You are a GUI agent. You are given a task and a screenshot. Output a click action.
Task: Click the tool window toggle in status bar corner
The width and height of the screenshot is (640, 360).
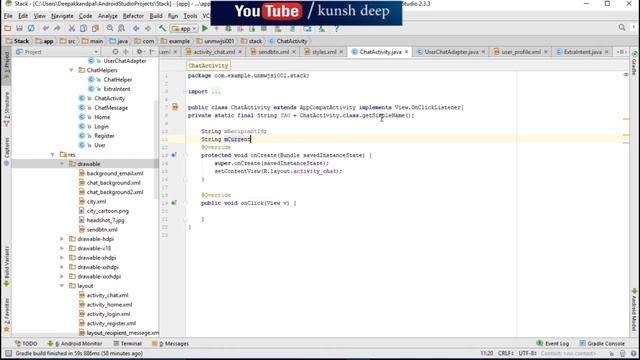pyautogui.click(x=8, y=353)
